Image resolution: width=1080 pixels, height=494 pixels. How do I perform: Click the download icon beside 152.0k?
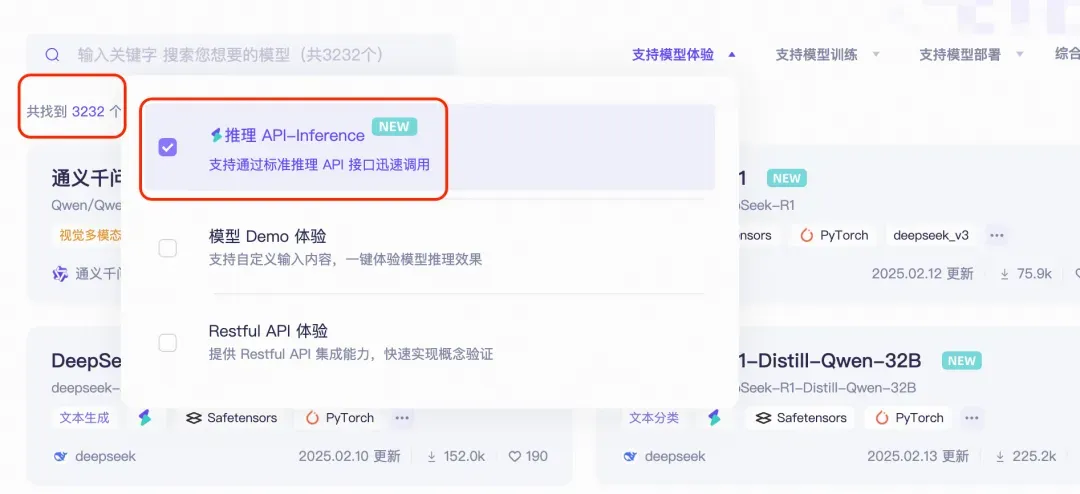click(432, 456)
